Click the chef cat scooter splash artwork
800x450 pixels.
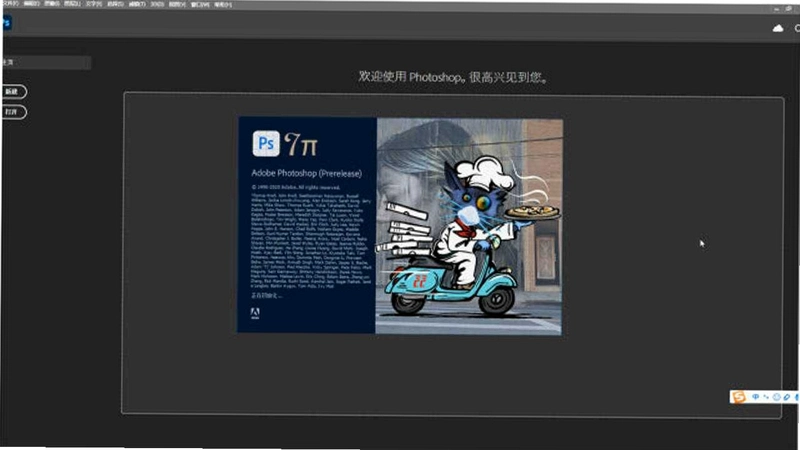coord(469,227)
